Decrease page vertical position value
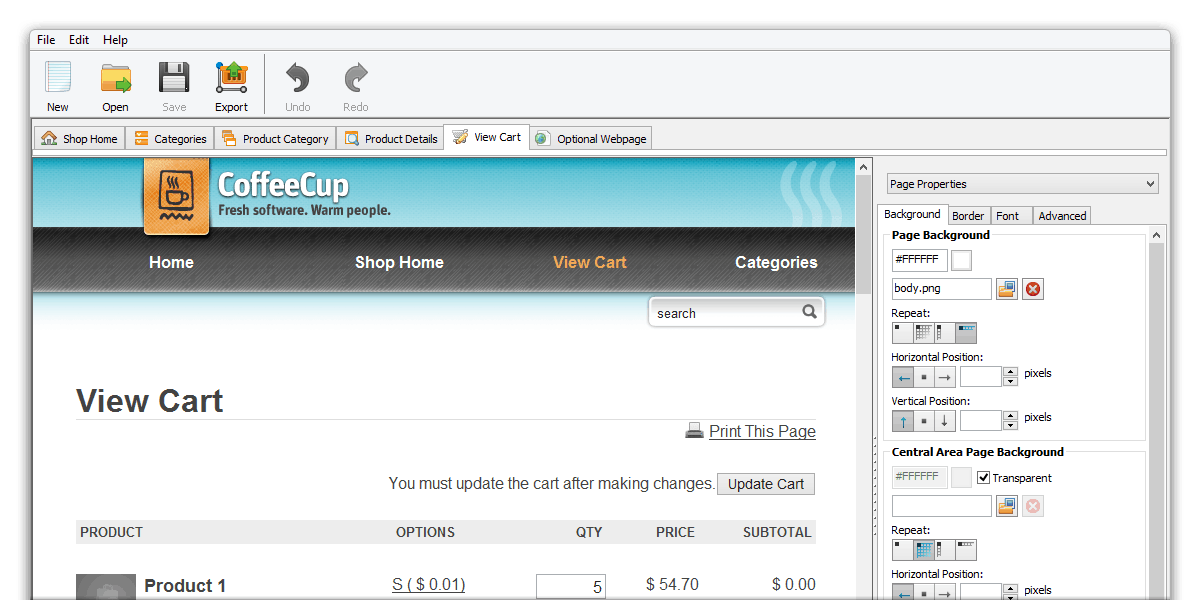Image resolution: width=1200 pixels, height=600 pixels. 1010,426
